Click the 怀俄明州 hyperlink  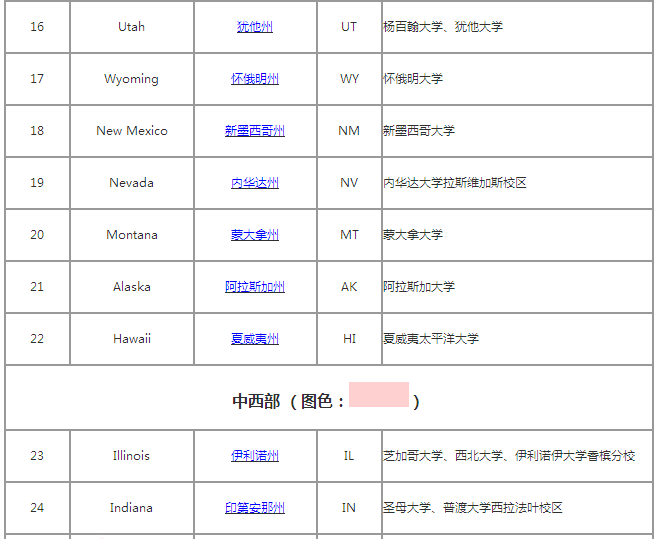click(254, 79)
